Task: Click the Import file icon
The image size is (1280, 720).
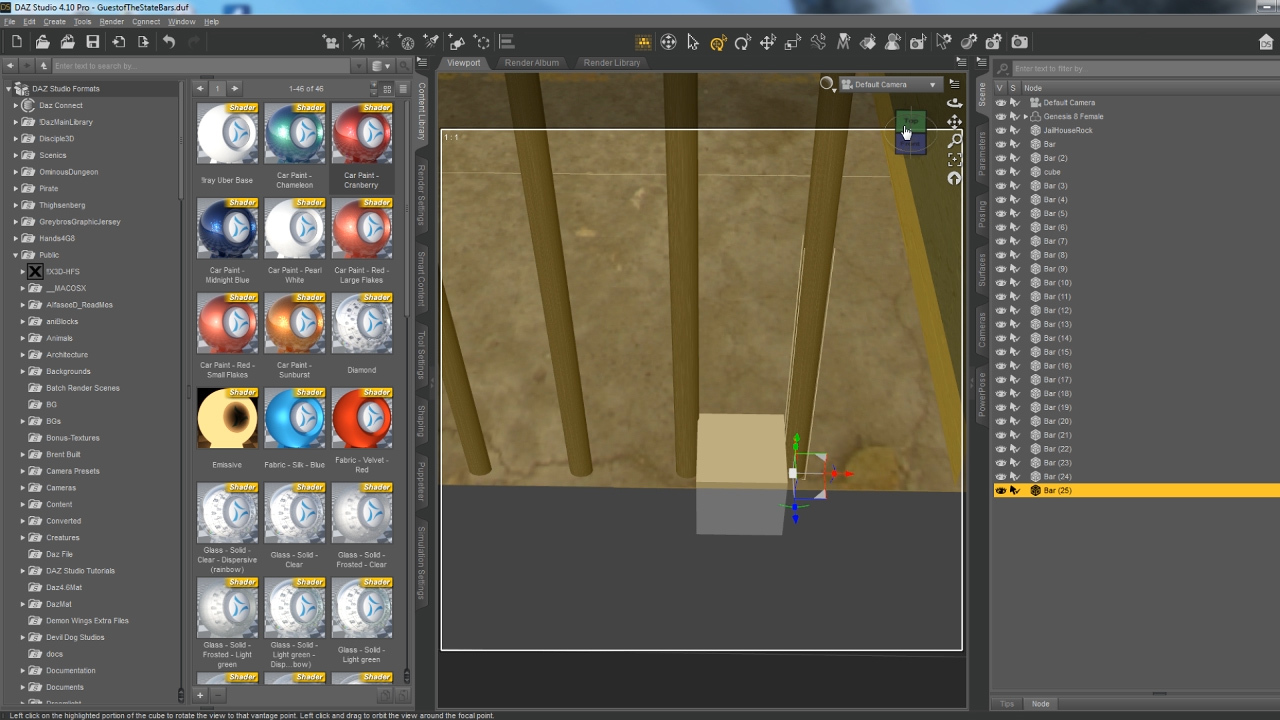Action: pos(118,42)
